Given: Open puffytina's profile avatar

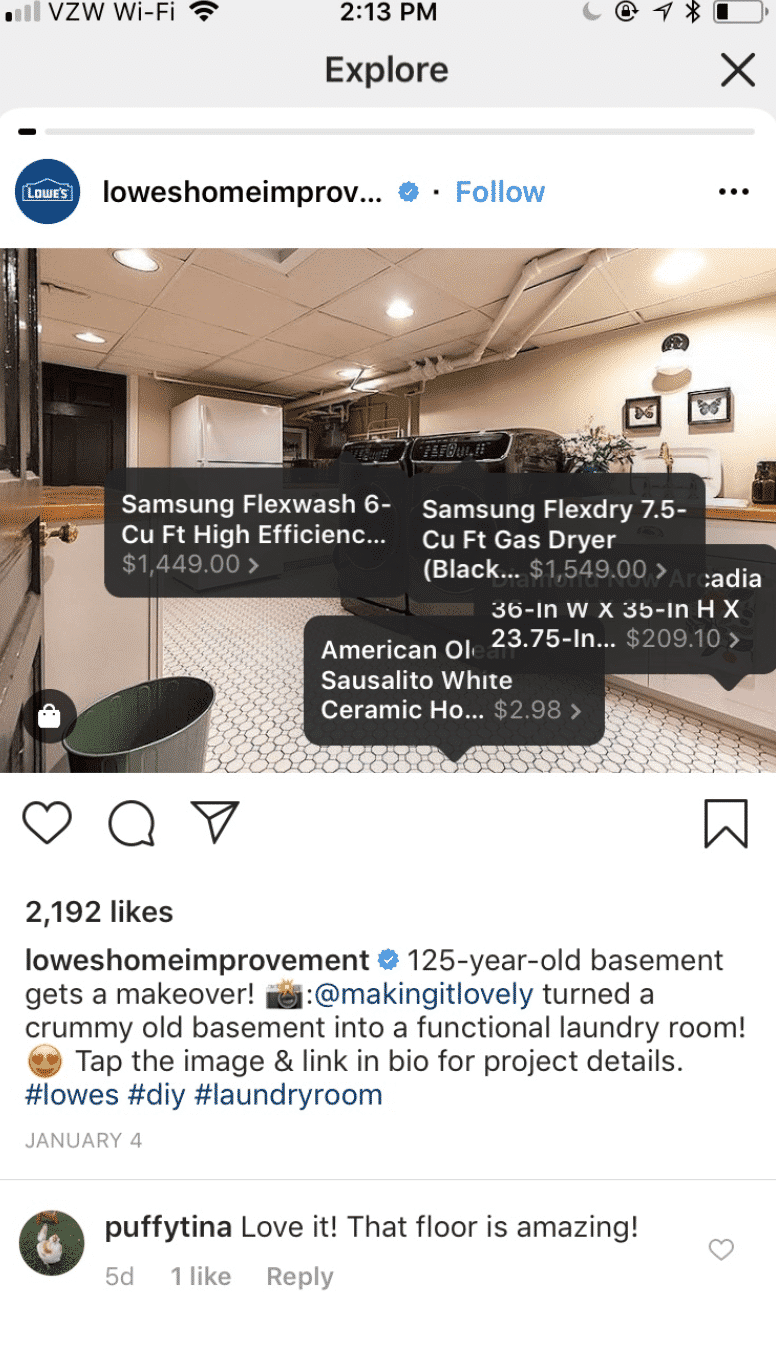Looking at the screenshot, I should [52, 1243].
